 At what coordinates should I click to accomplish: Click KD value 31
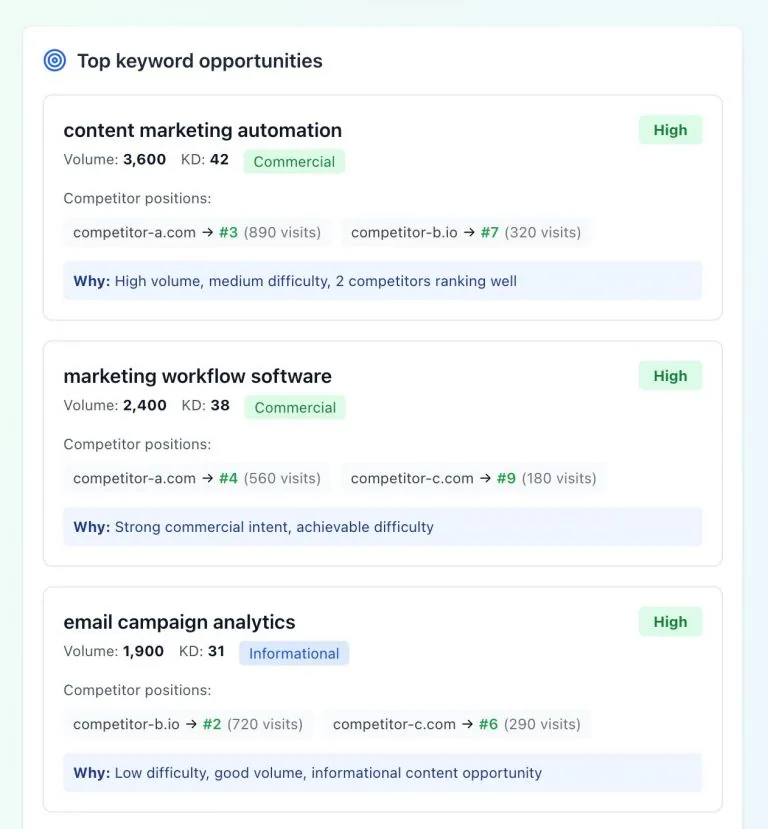click(x=216, y=651)
